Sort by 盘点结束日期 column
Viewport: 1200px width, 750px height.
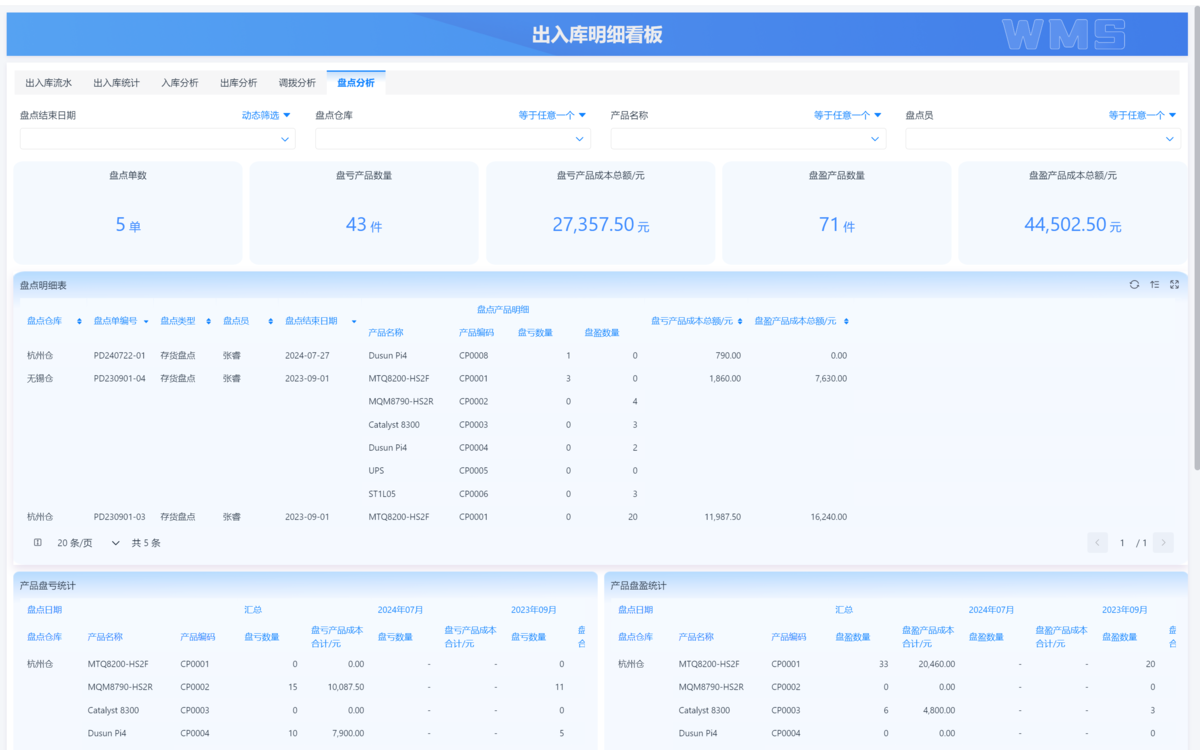(x=353, y=320)
